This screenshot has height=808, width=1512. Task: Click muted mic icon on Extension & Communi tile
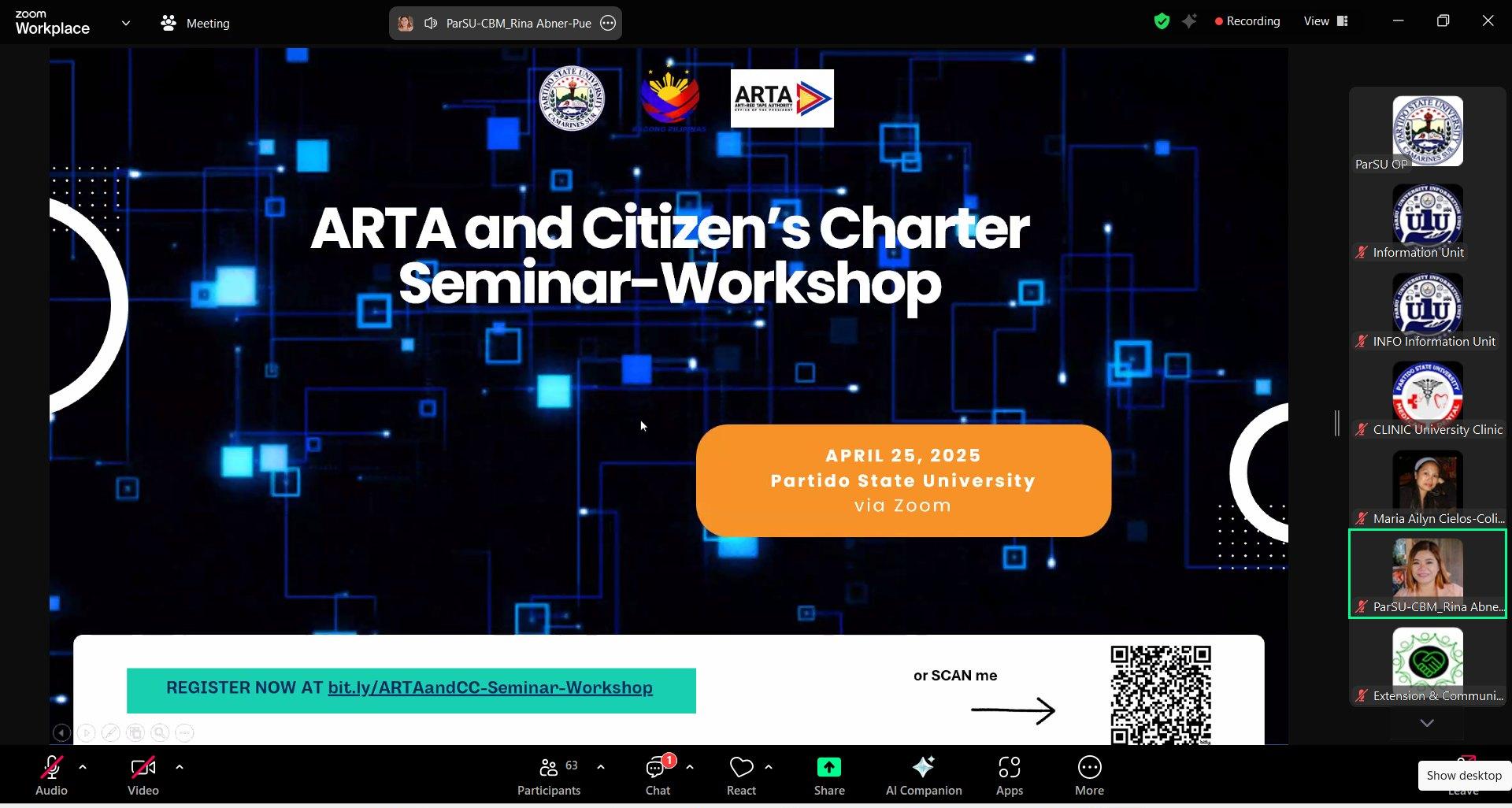(x=1361, y=696)
